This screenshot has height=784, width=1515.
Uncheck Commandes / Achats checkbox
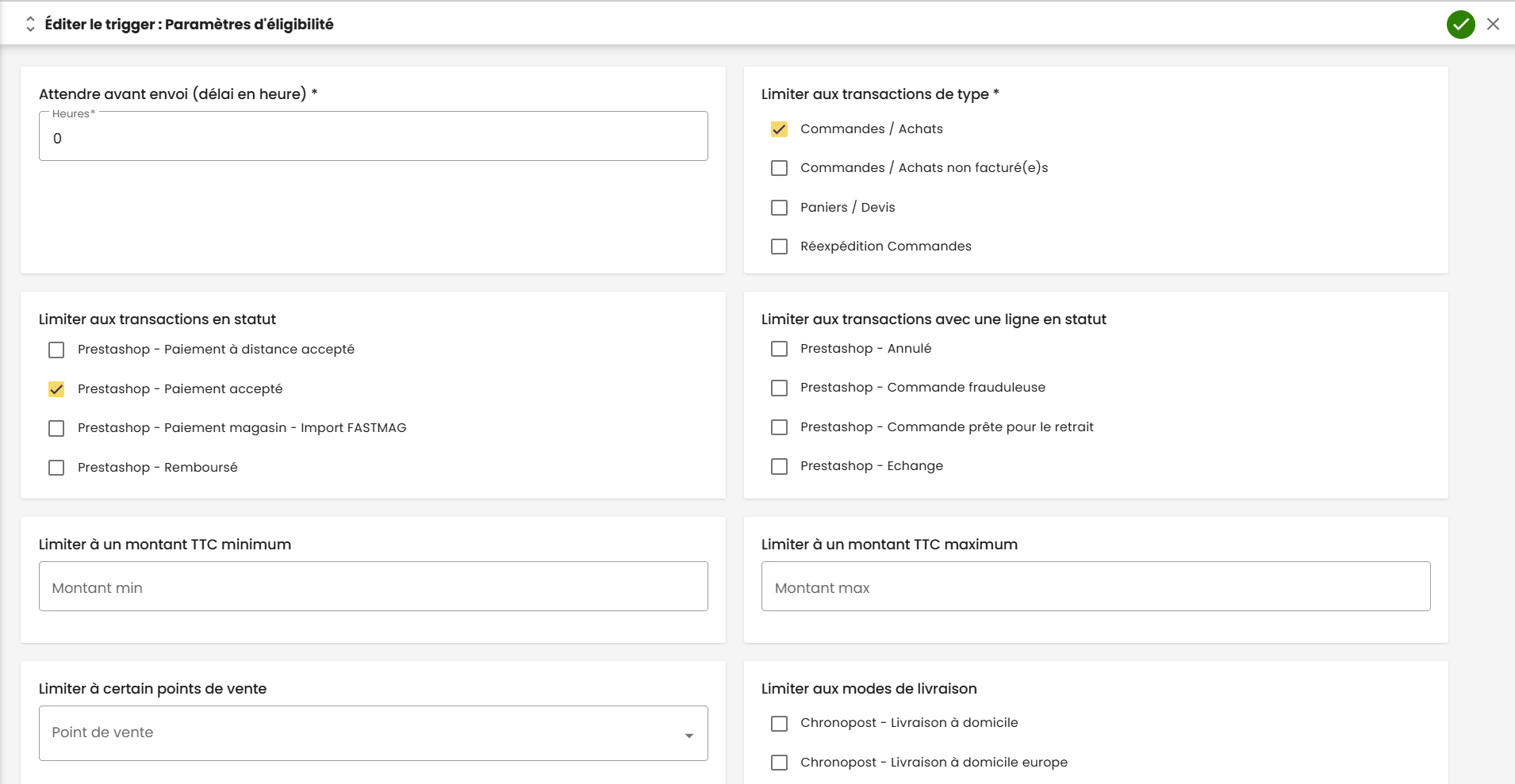pyautogui.click(x=779, y=129)
